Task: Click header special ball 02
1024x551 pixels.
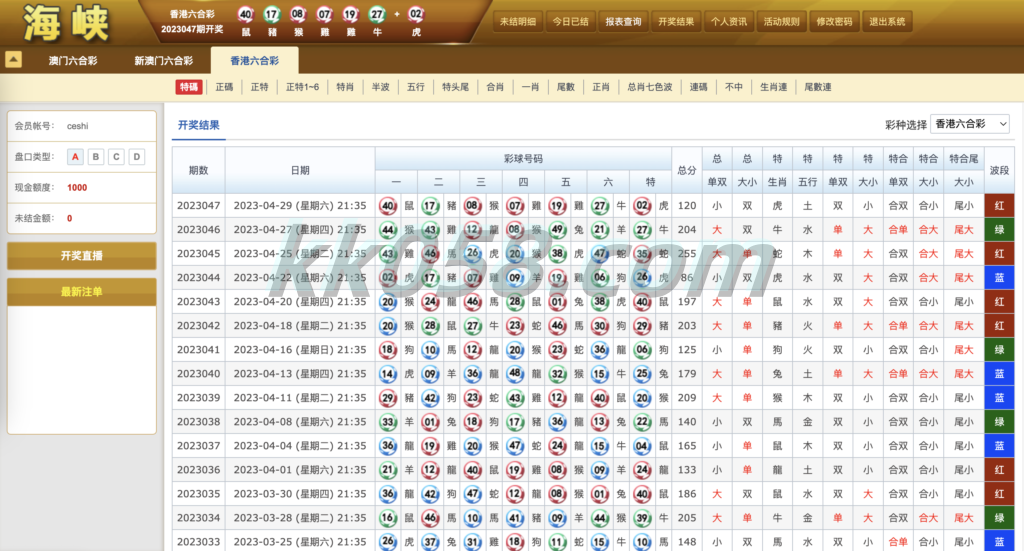Action: pos(416,14)
